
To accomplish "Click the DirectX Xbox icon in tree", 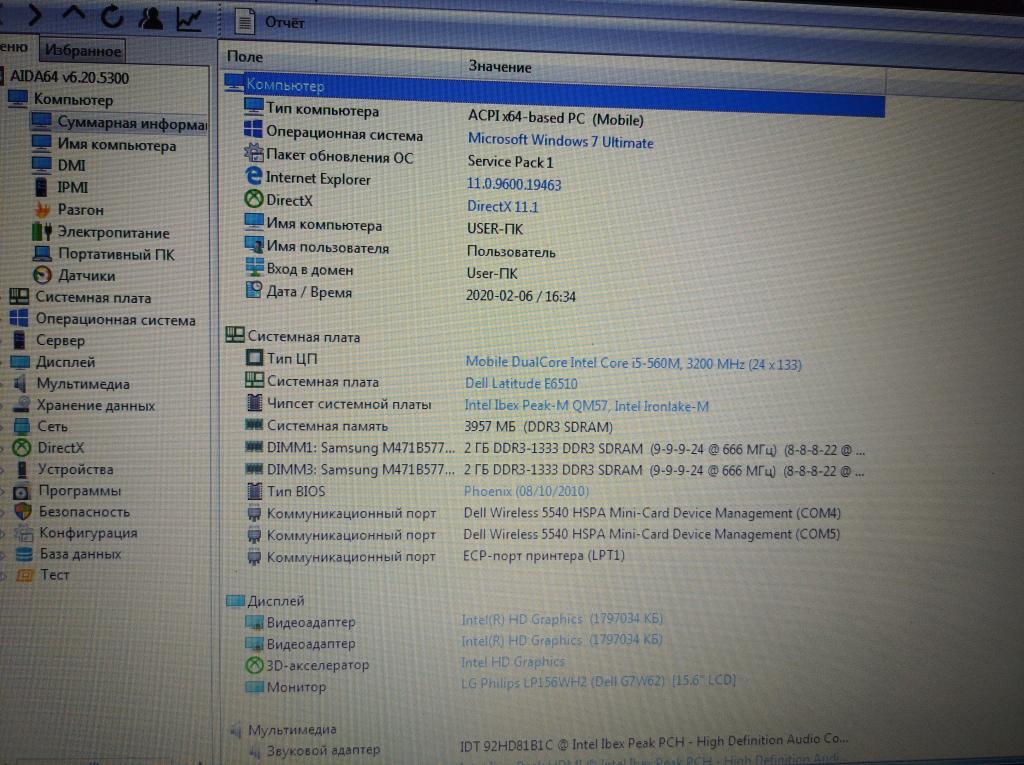I will [x=22, y=448].
